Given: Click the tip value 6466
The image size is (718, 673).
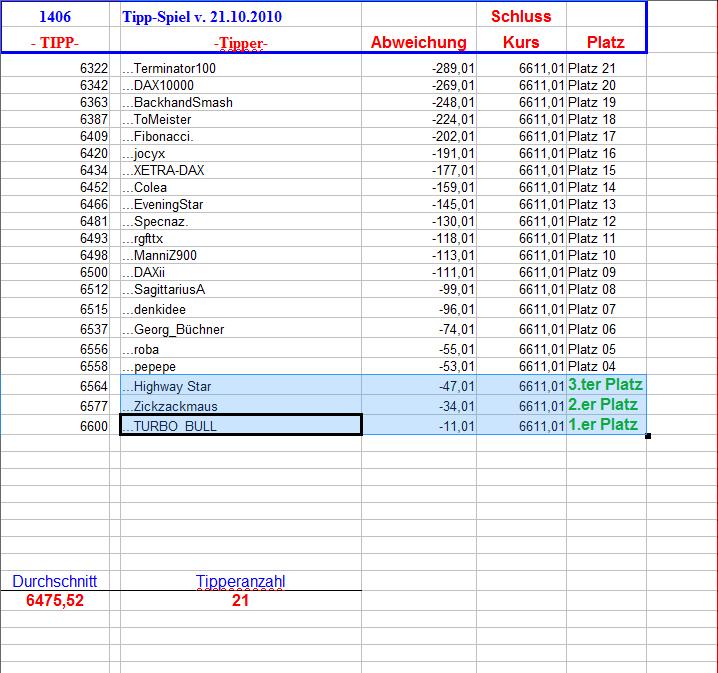Looking at the screenshot, I should click(x=94, y=204).
